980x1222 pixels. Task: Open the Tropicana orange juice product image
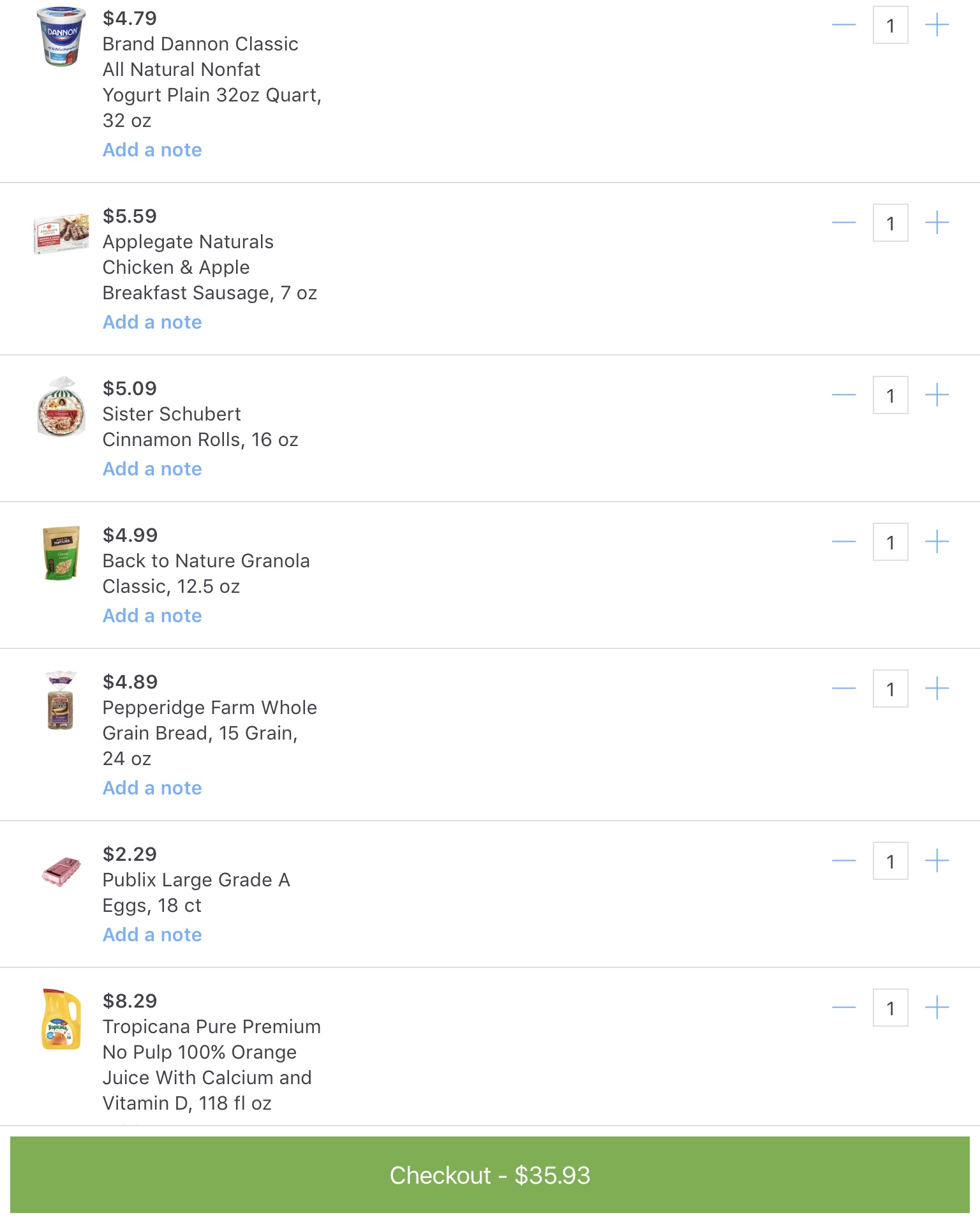[x=61, y=1019]
